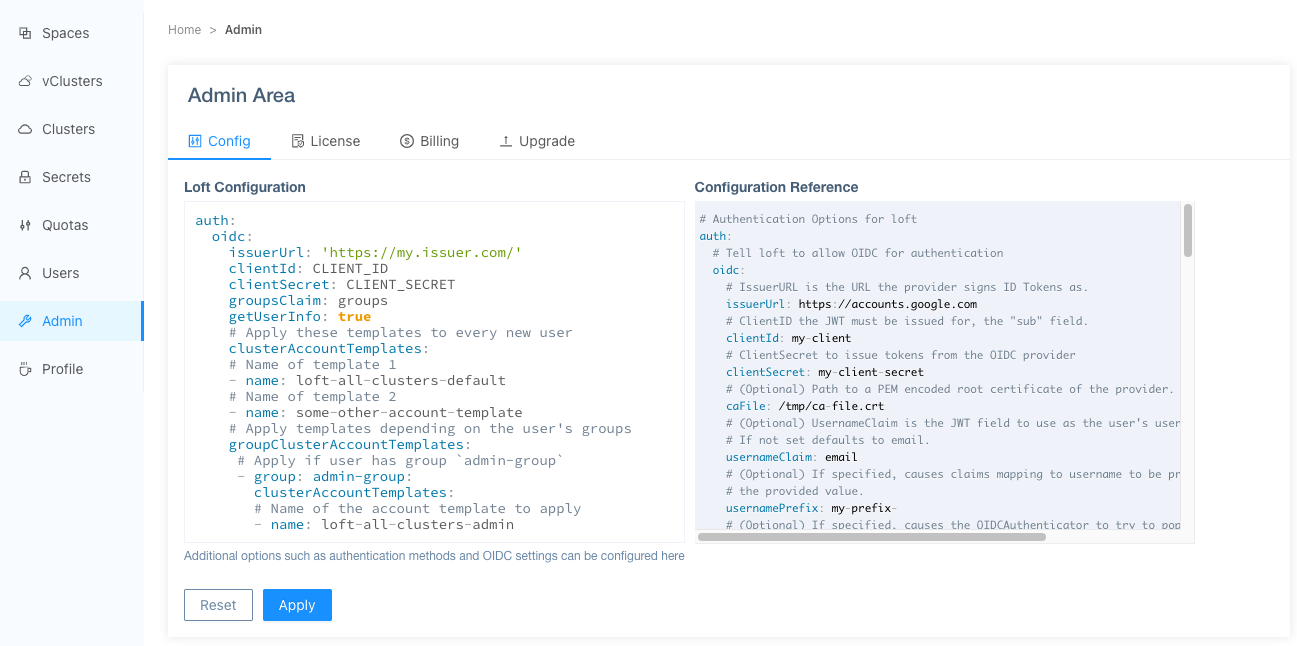The image size is (1297, 646).
Task: Click the 'Additional options' help text
Action: tap(434, 556)
